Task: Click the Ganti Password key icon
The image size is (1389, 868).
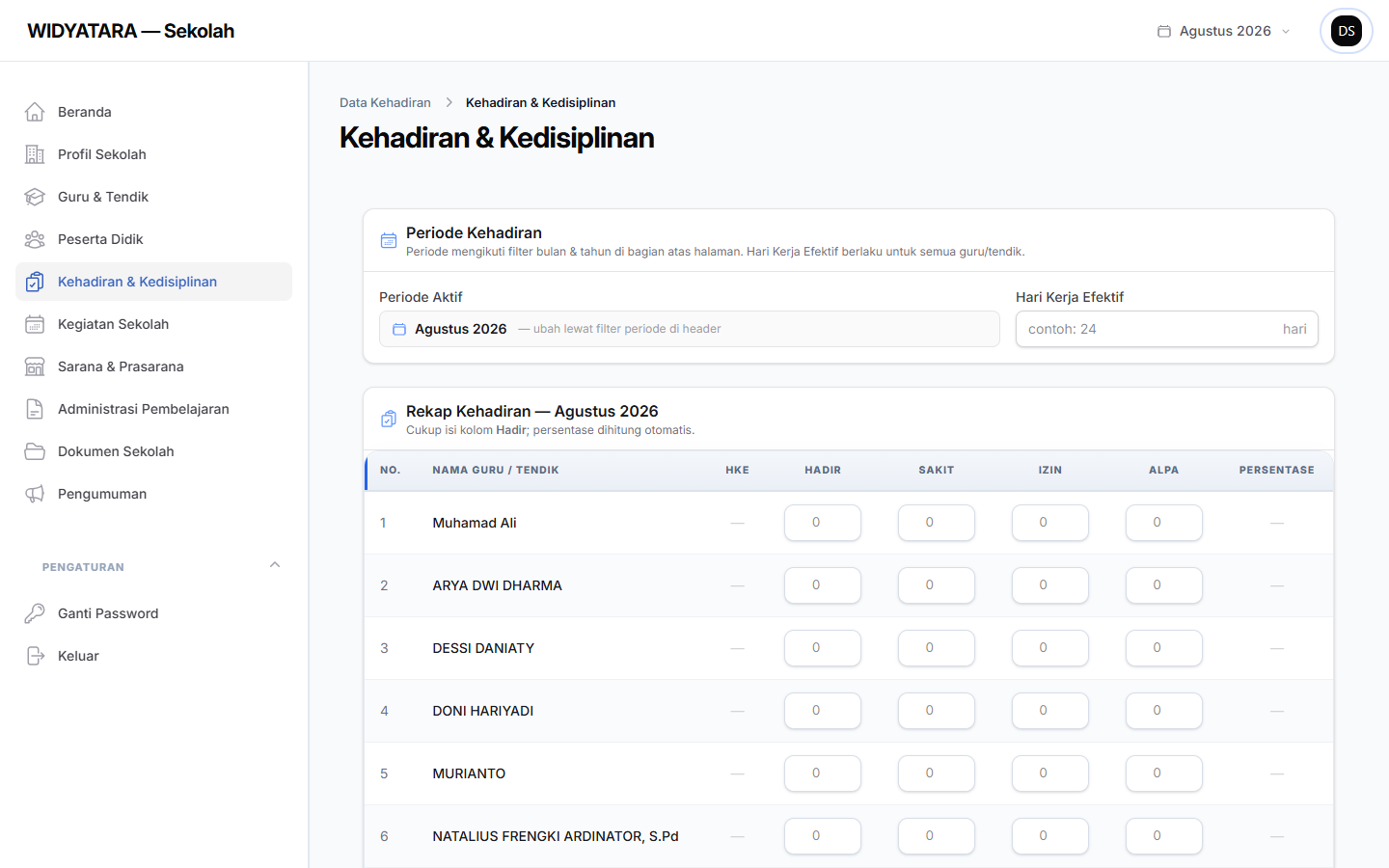Action: tap(35, 613)
